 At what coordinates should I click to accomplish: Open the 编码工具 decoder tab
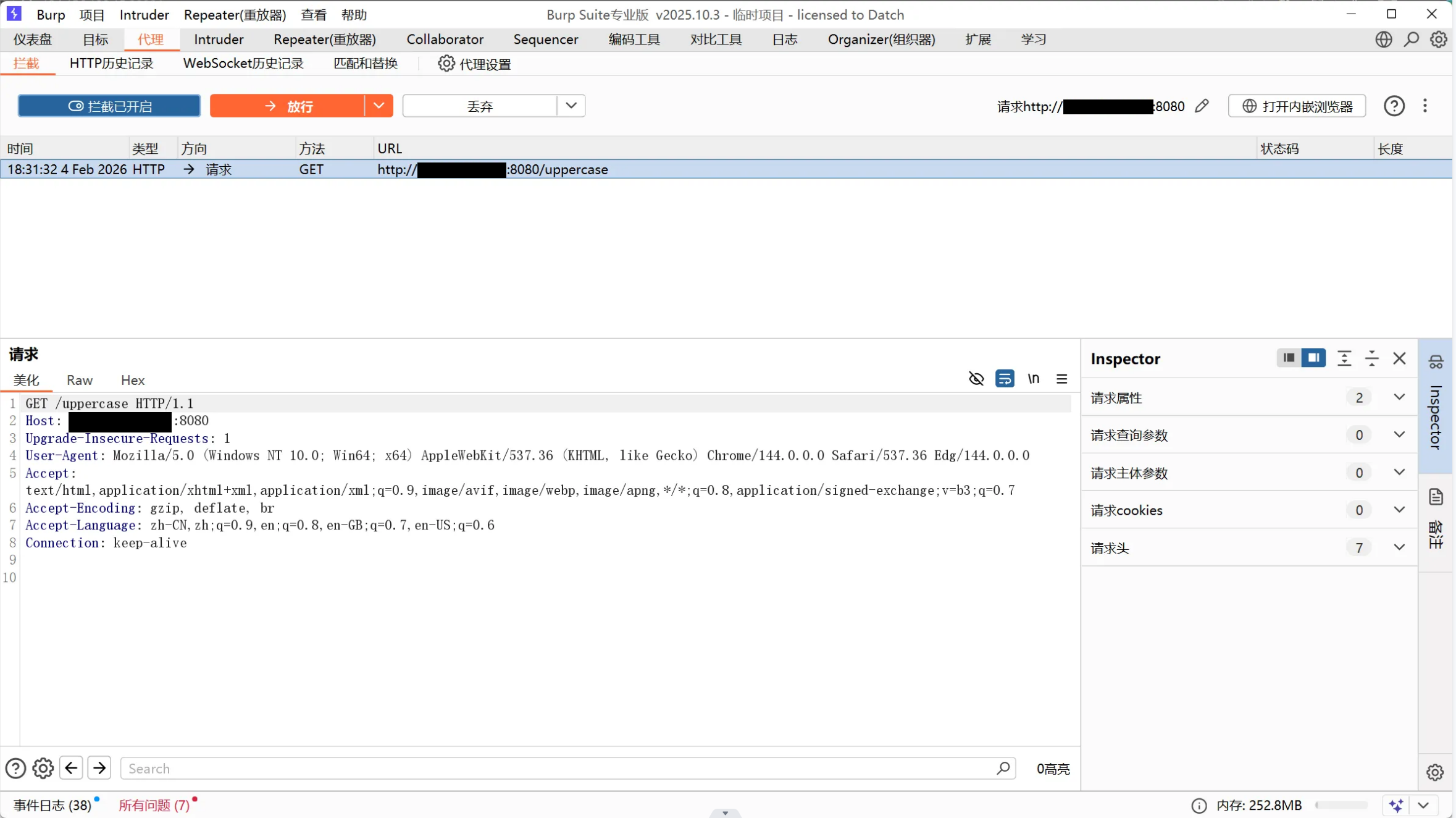[634, 40]
